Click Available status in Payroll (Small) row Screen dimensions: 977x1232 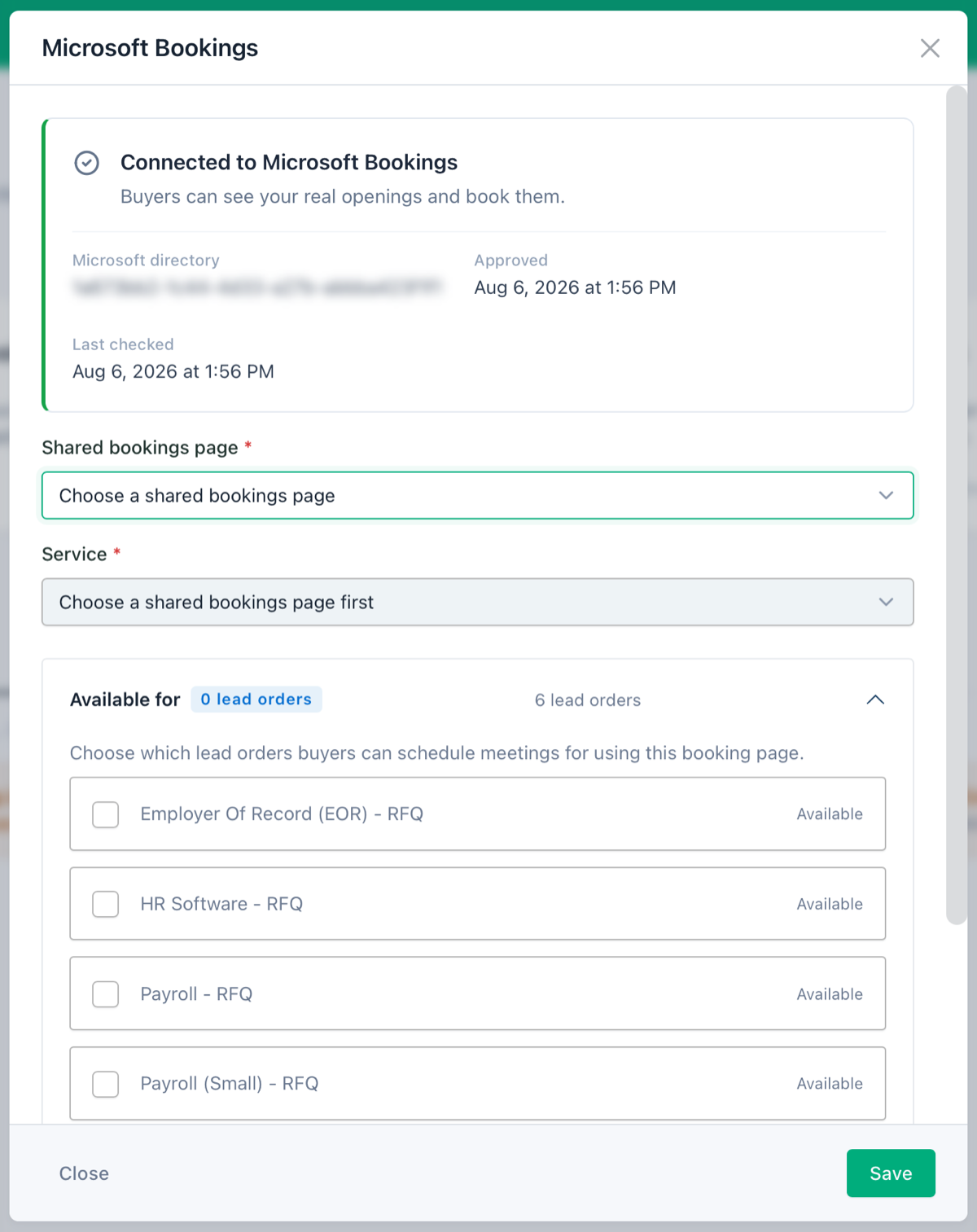point(830,1084)
